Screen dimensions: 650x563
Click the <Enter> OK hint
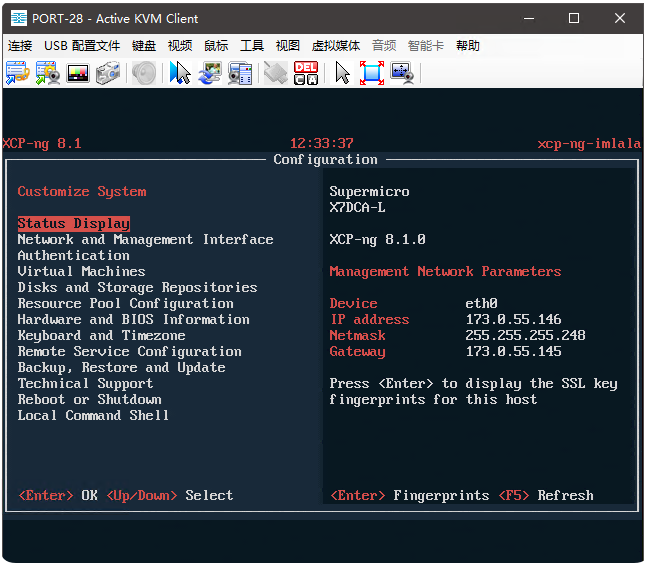pos(58,495)
